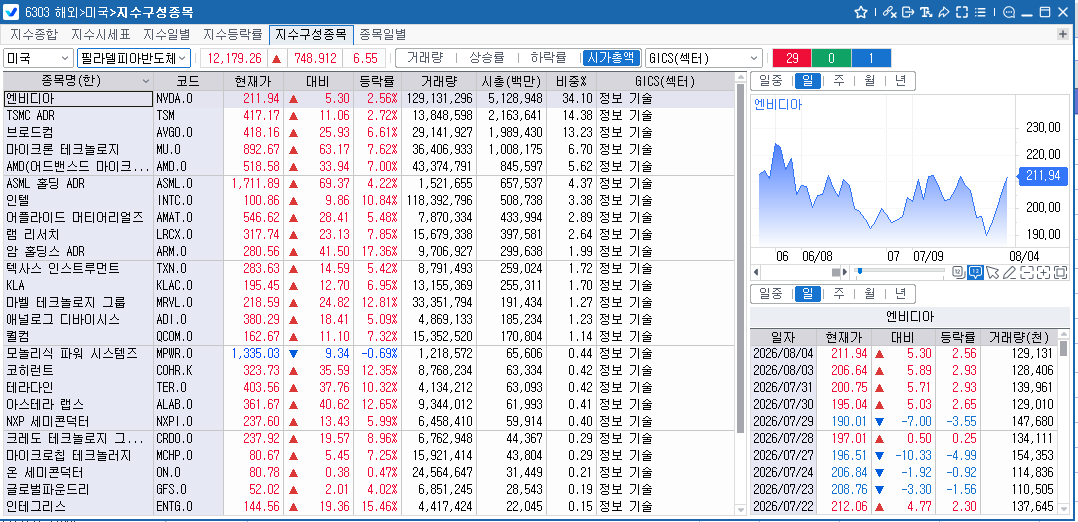Sort by 하락률 filter button
This screenshot has width=1078, height=522.
(548, 58)
